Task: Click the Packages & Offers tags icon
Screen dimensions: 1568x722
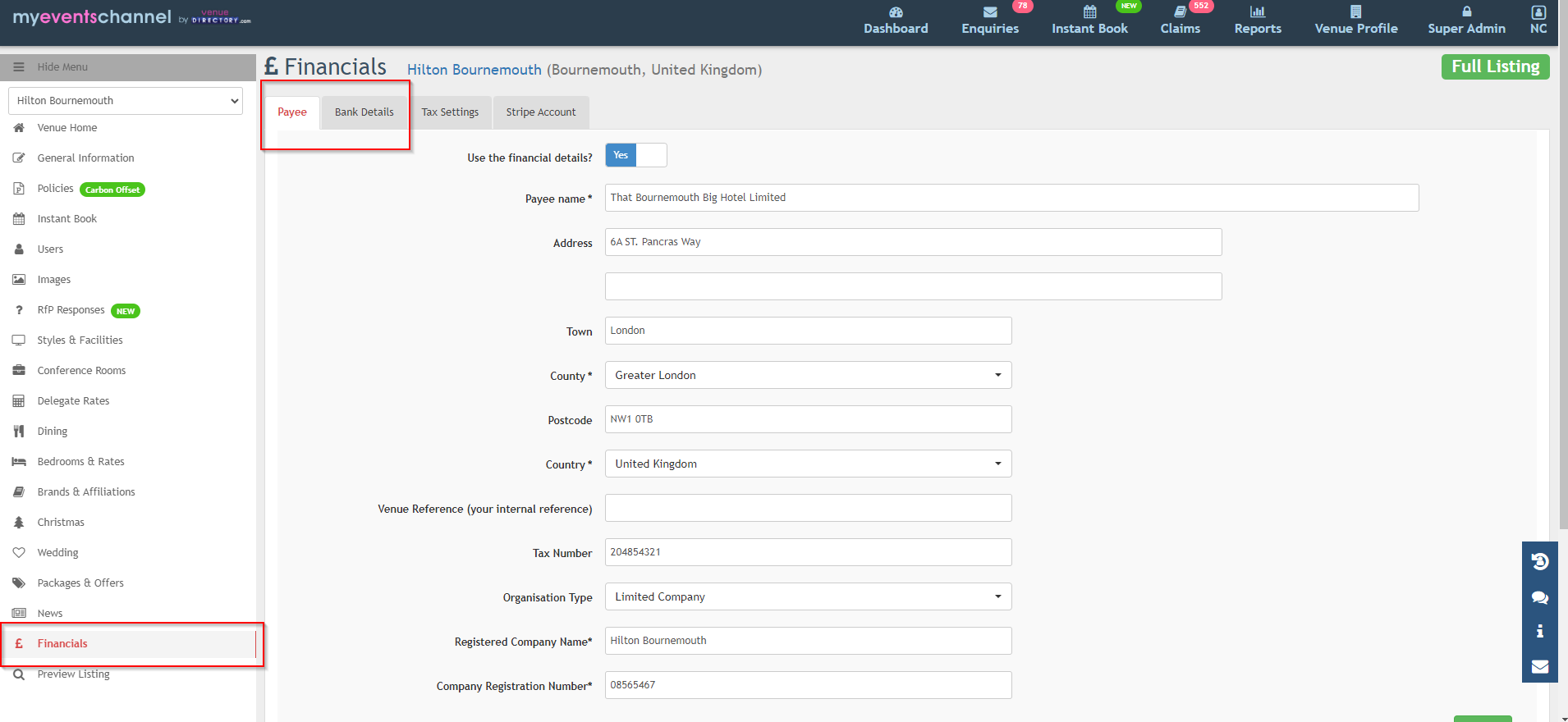Action: coord(19,583)
